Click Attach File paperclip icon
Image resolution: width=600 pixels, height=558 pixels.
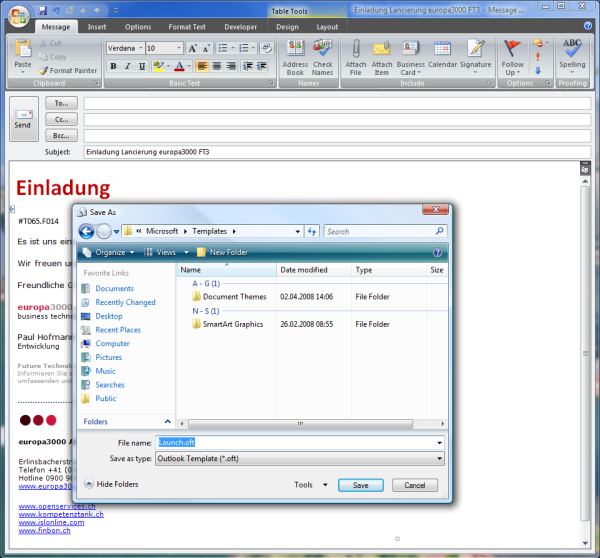click(x=355, y=57)
